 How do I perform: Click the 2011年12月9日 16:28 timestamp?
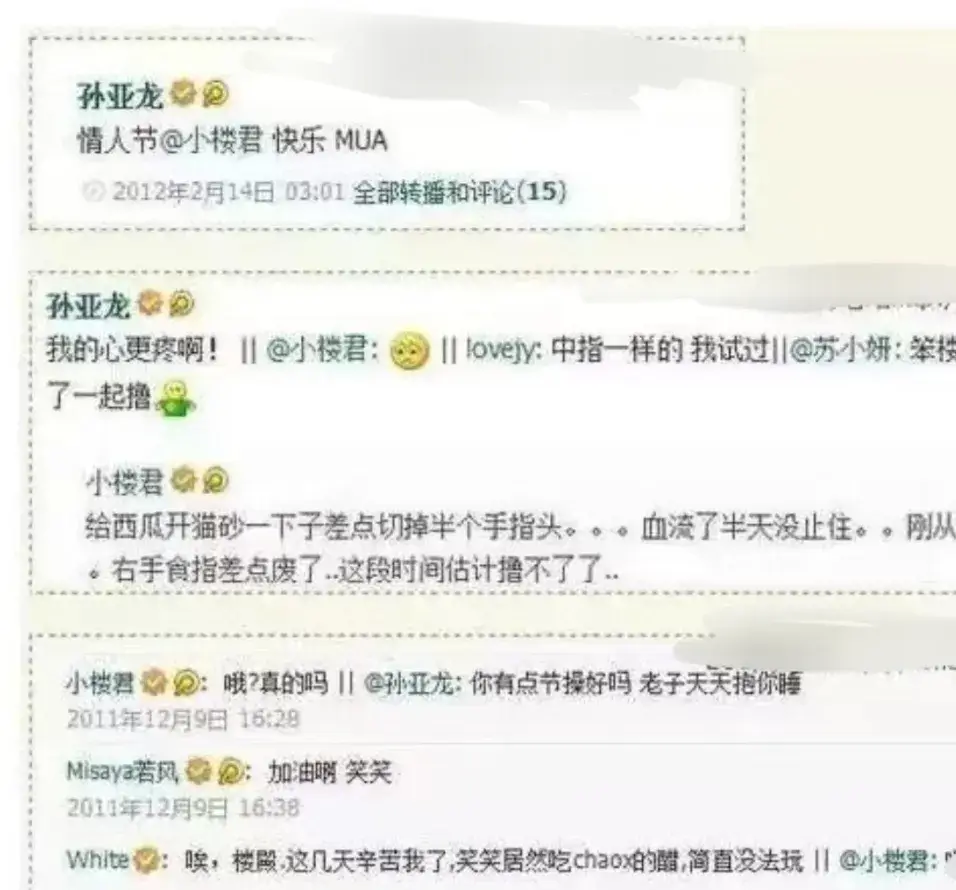(183, 719)
